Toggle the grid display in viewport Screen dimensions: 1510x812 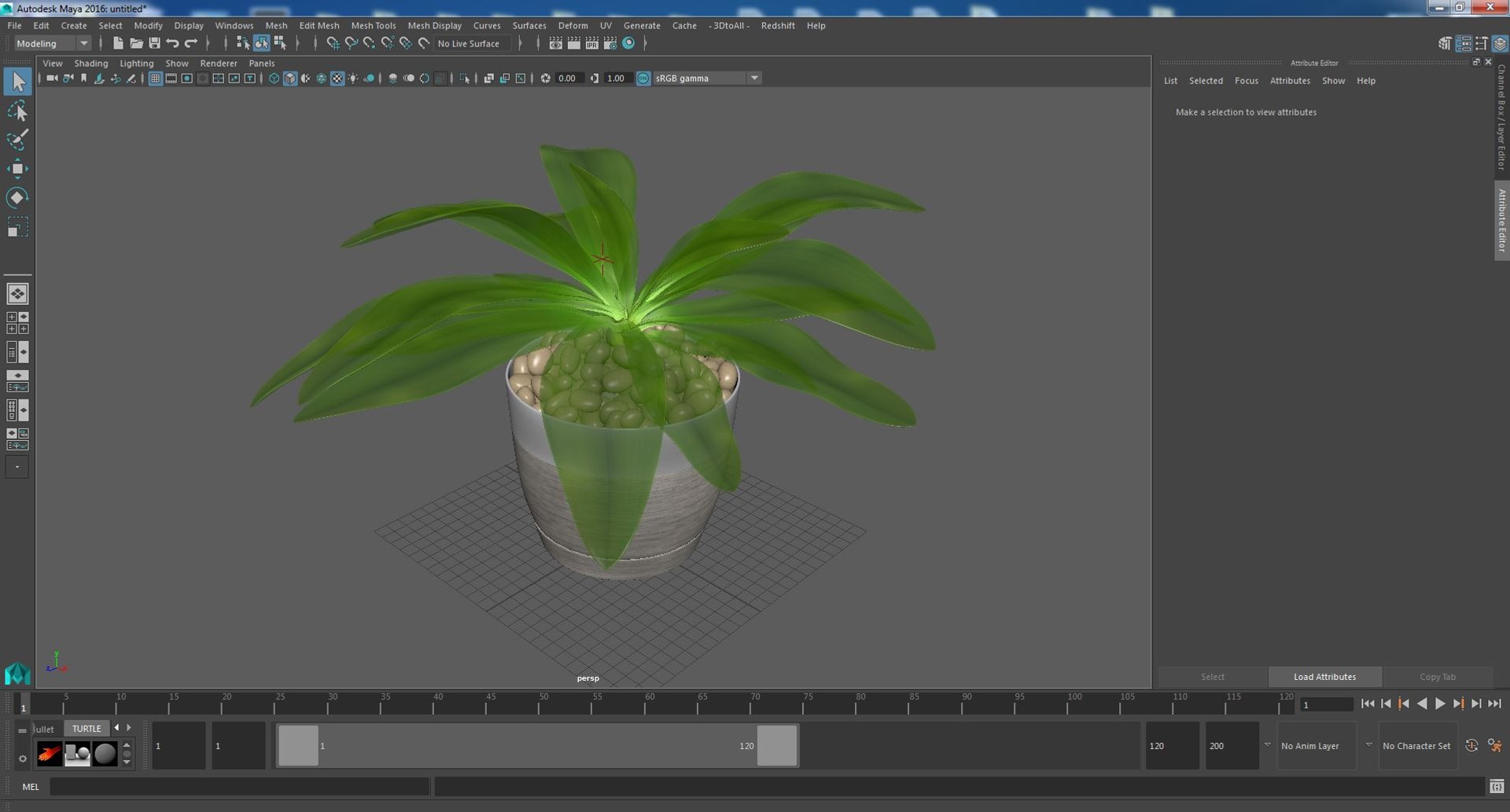pos(155,78)
